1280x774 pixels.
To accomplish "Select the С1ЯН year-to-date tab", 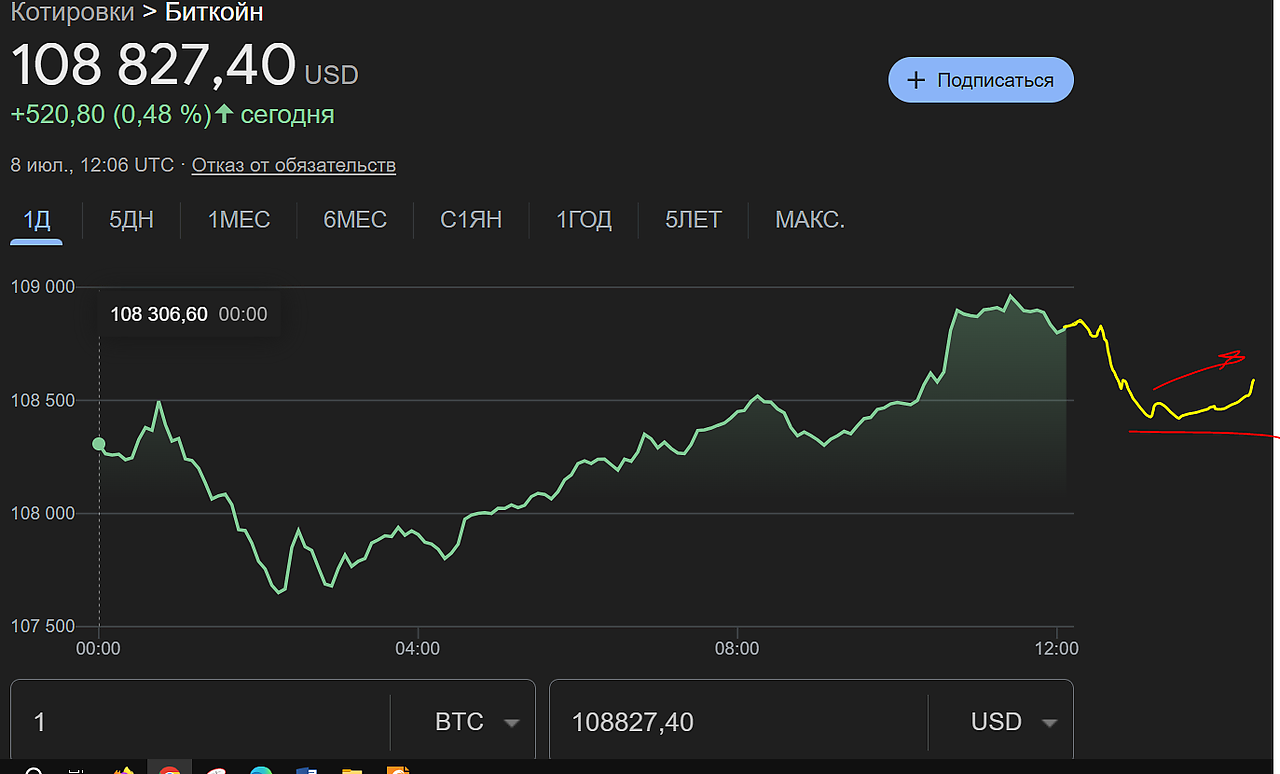I will coord(471,219).
